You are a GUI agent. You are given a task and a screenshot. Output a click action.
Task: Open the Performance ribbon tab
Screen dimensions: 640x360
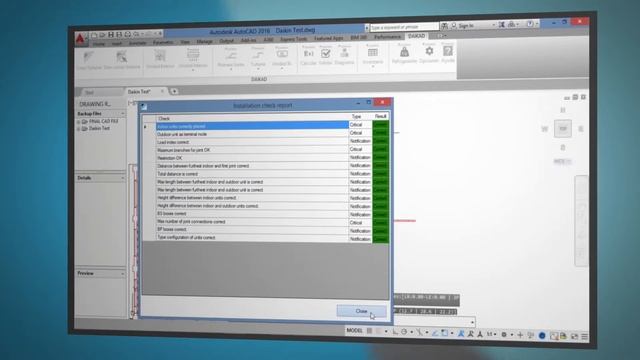coord(387,37)
